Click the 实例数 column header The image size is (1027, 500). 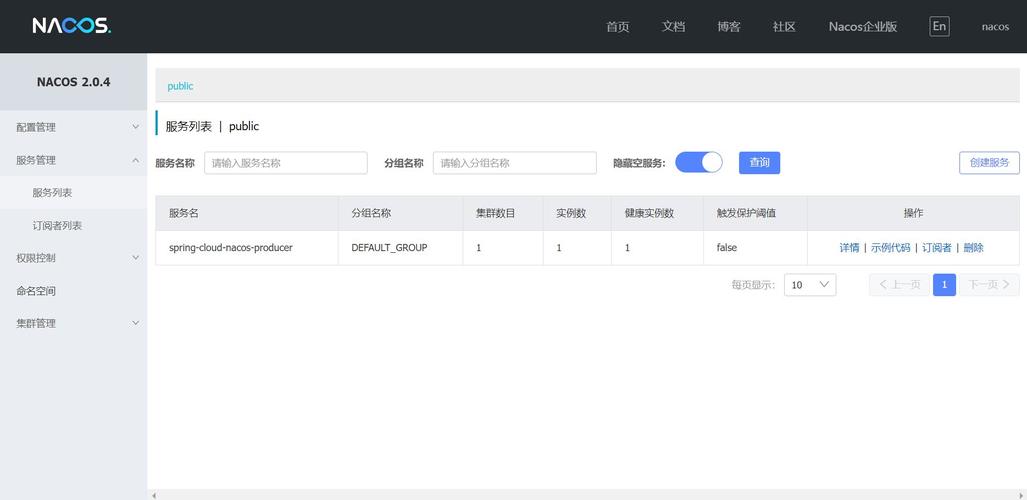pyautogui.click(x=577, y=213)
